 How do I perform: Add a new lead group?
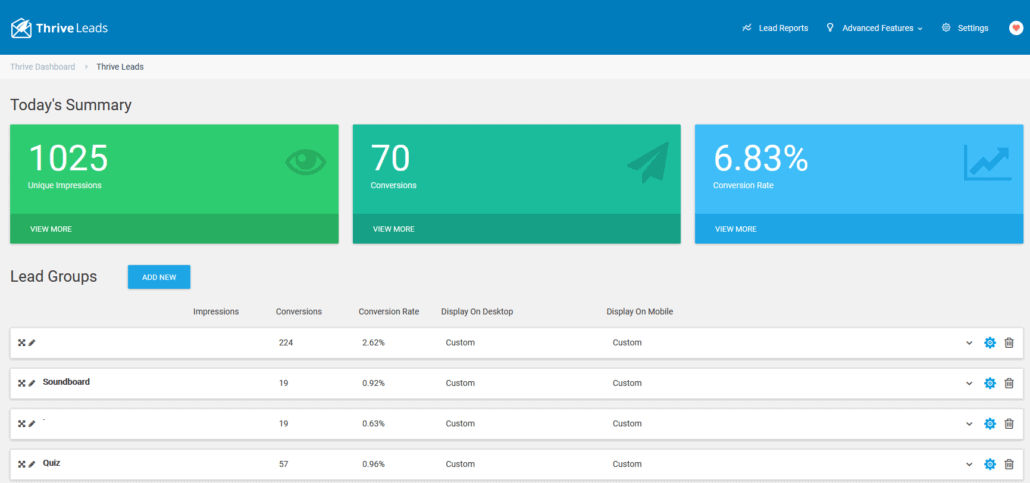click(159, 277)
